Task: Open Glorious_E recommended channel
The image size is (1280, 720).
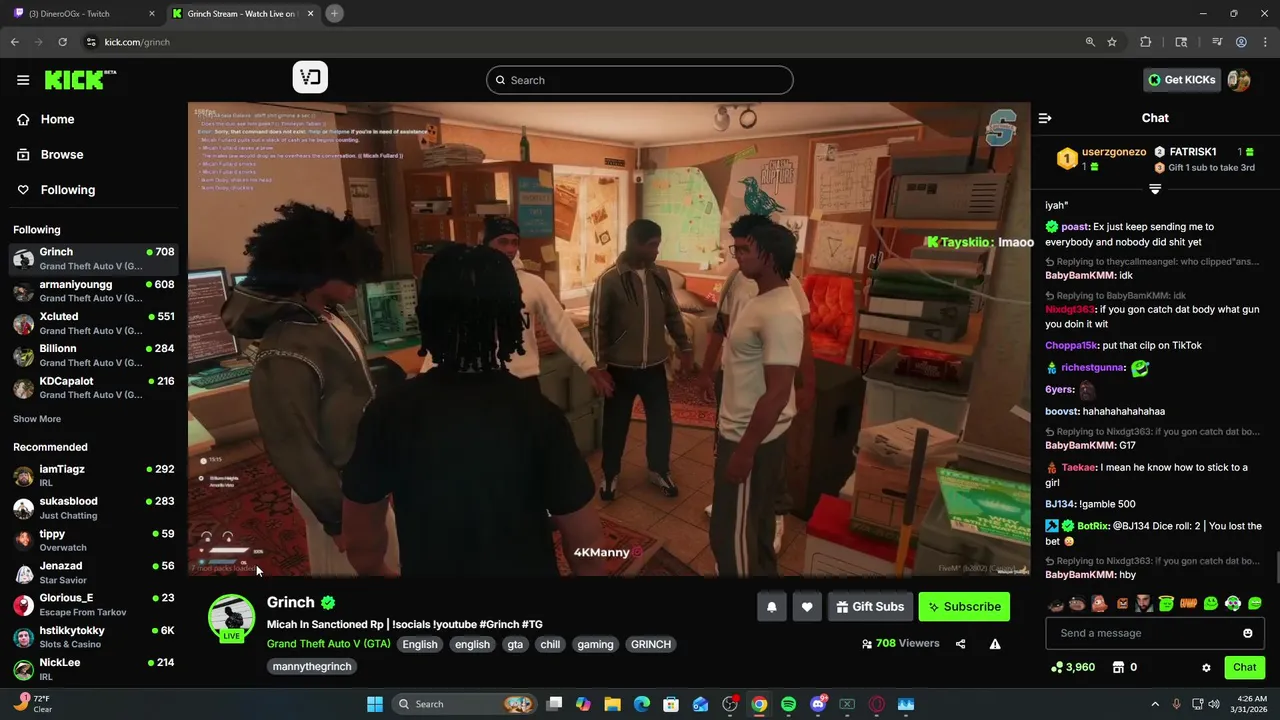Action: click(94, 604)
